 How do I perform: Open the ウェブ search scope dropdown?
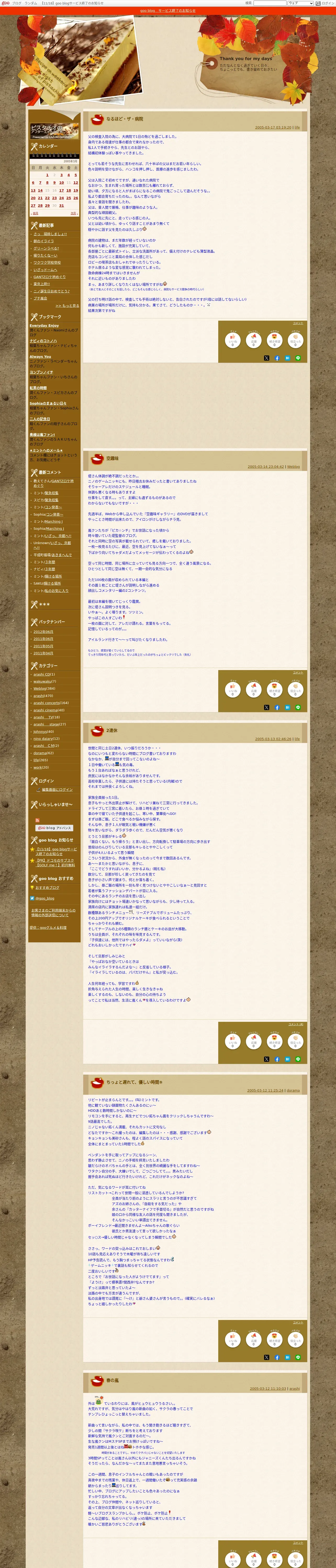click(x=300, y=3)
